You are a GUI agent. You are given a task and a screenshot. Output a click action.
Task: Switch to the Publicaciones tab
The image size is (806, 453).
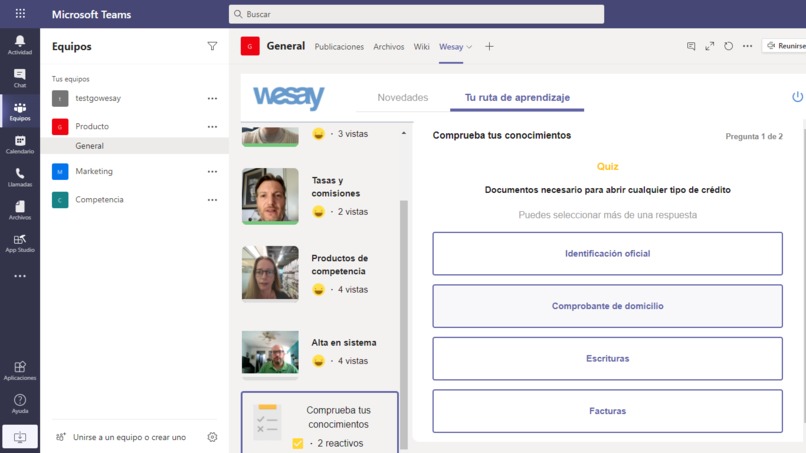tap(339, 47)
